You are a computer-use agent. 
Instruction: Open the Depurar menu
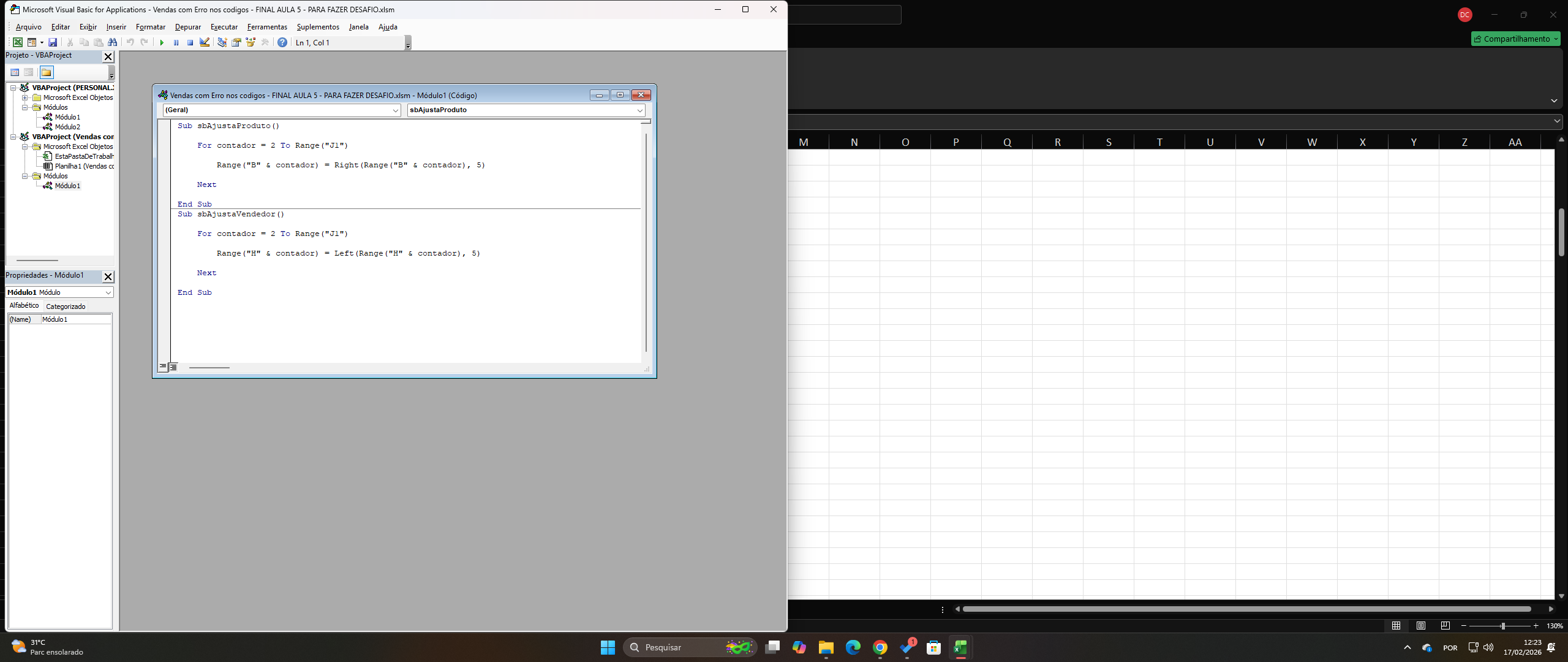click(187, 27)
